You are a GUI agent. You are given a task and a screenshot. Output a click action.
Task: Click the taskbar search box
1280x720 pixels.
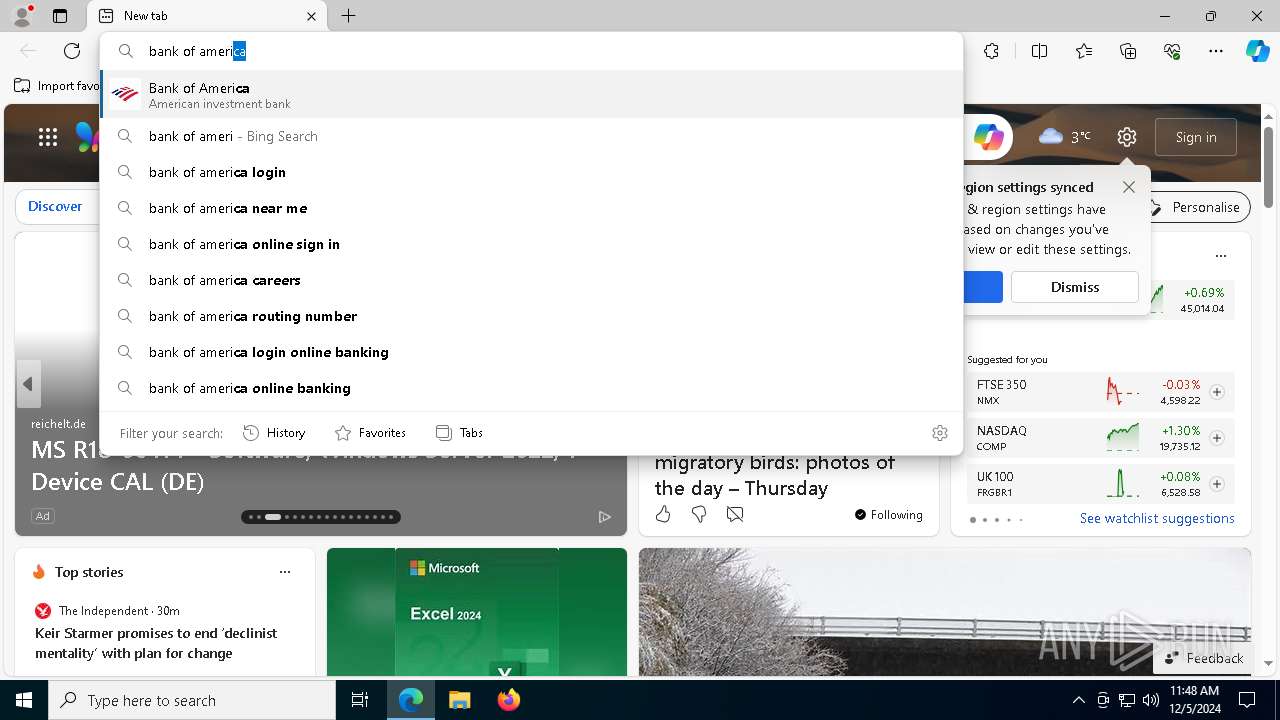click(x=192, y=700)
